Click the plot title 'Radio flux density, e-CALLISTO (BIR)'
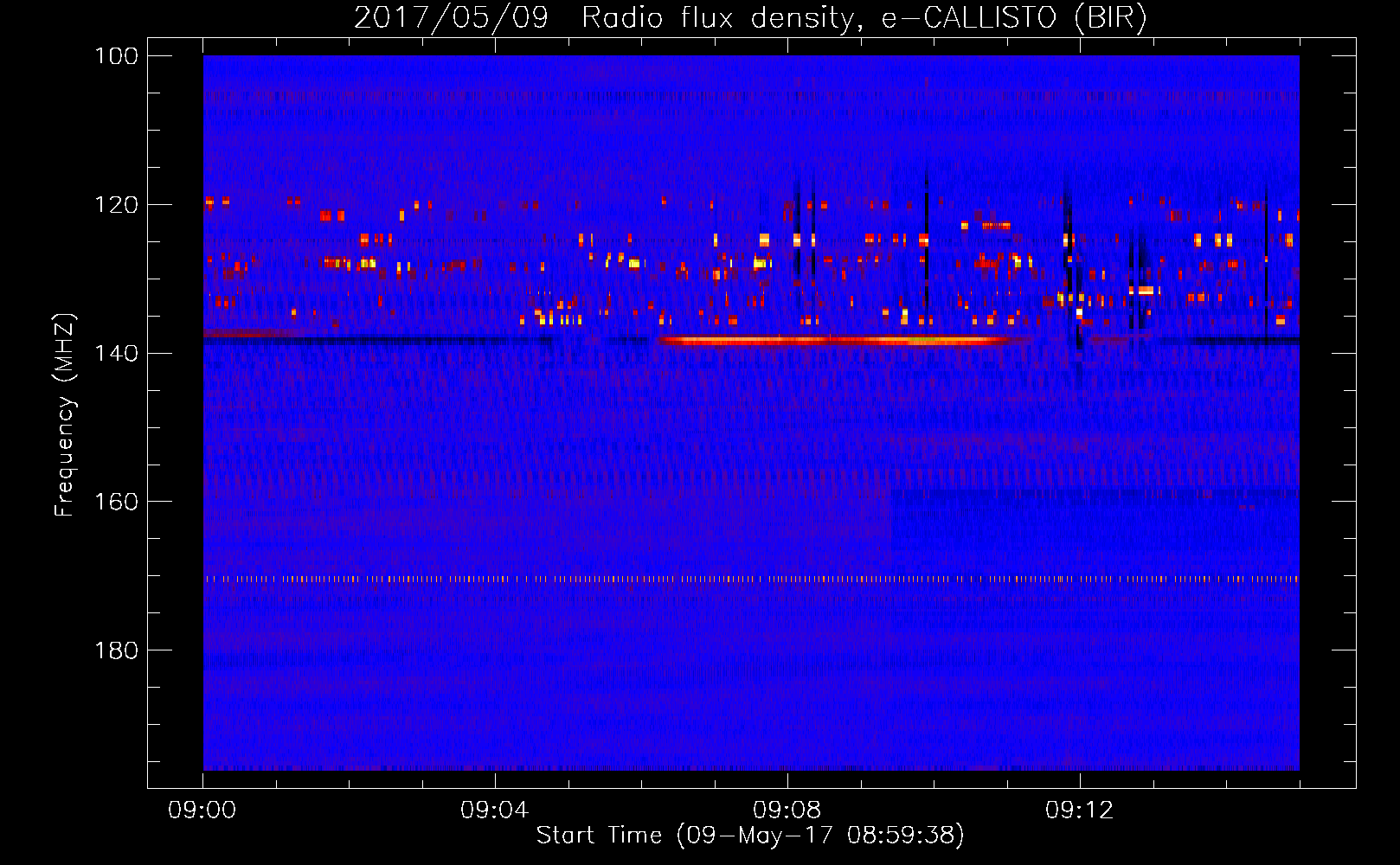The image size is (1400, 865). point(864,17)
